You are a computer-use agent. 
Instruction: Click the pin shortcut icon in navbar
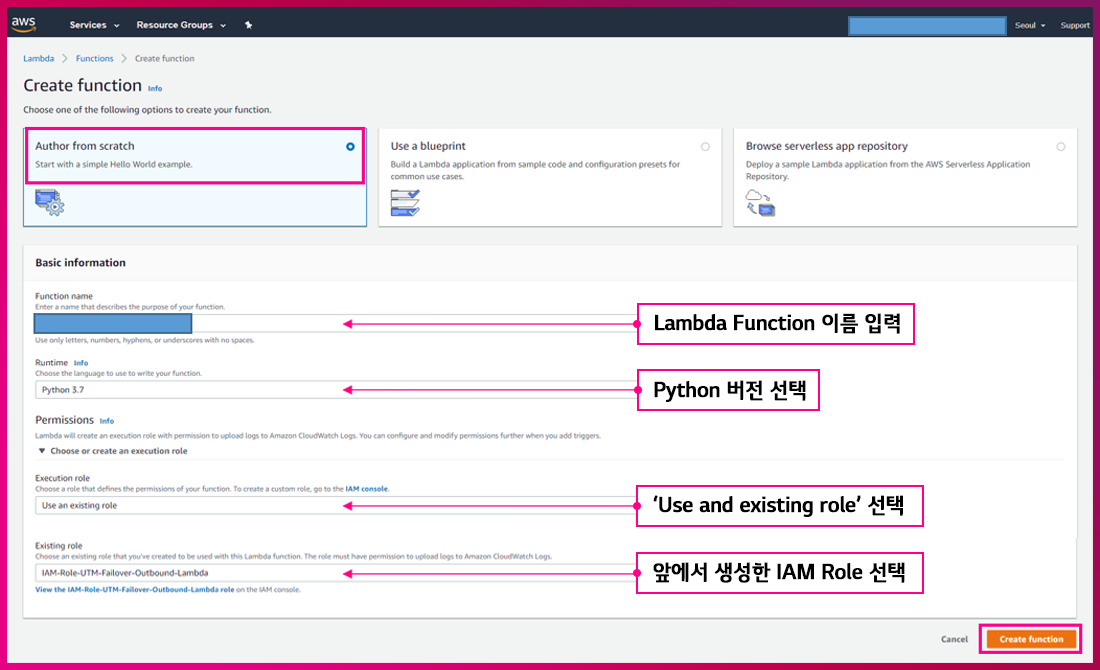tap(248, 25)
